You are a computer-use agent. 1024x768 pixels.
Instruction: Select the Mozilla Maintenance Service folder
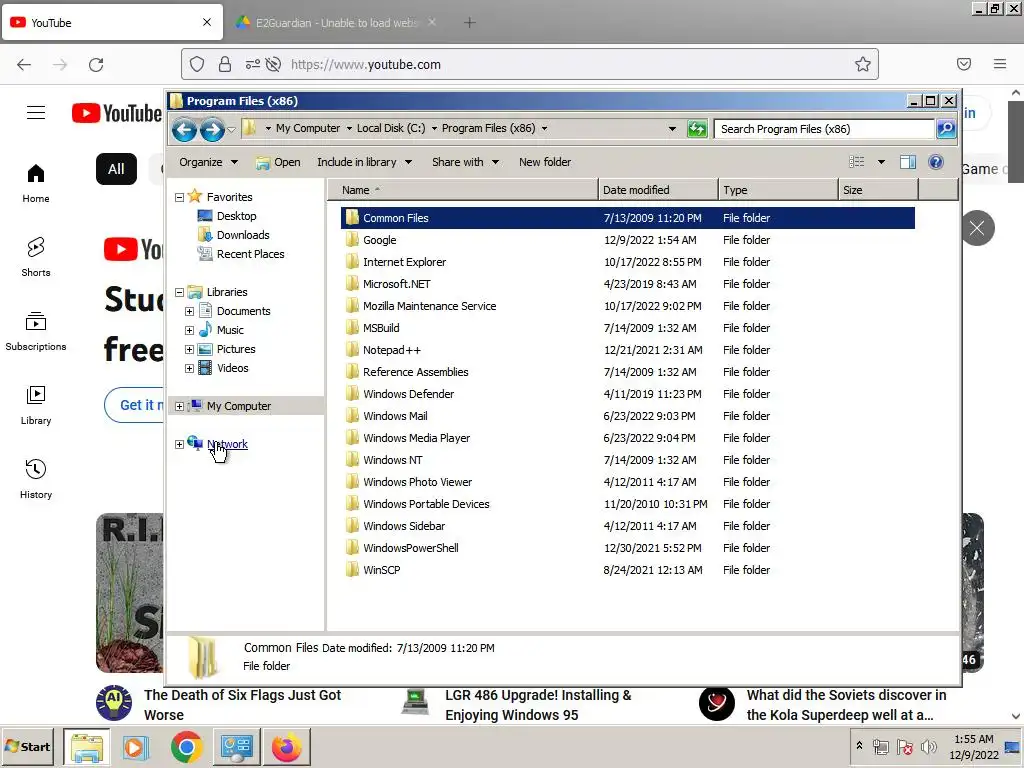628,306
